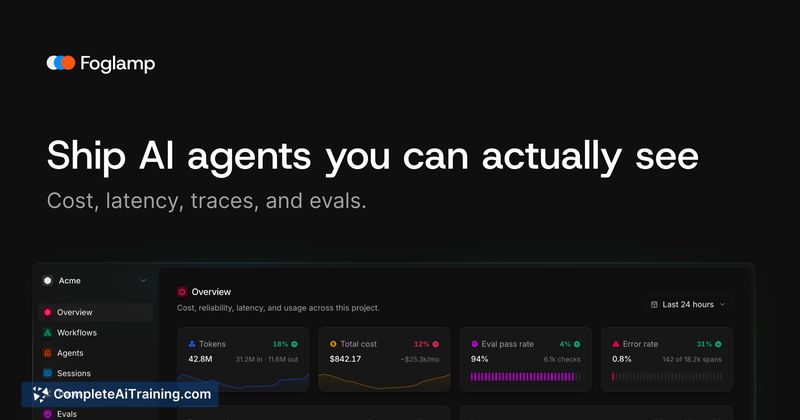This screenshot has height=420, width=800.
Task: Click the Tokens card blue icon
Action: [192, 344]
